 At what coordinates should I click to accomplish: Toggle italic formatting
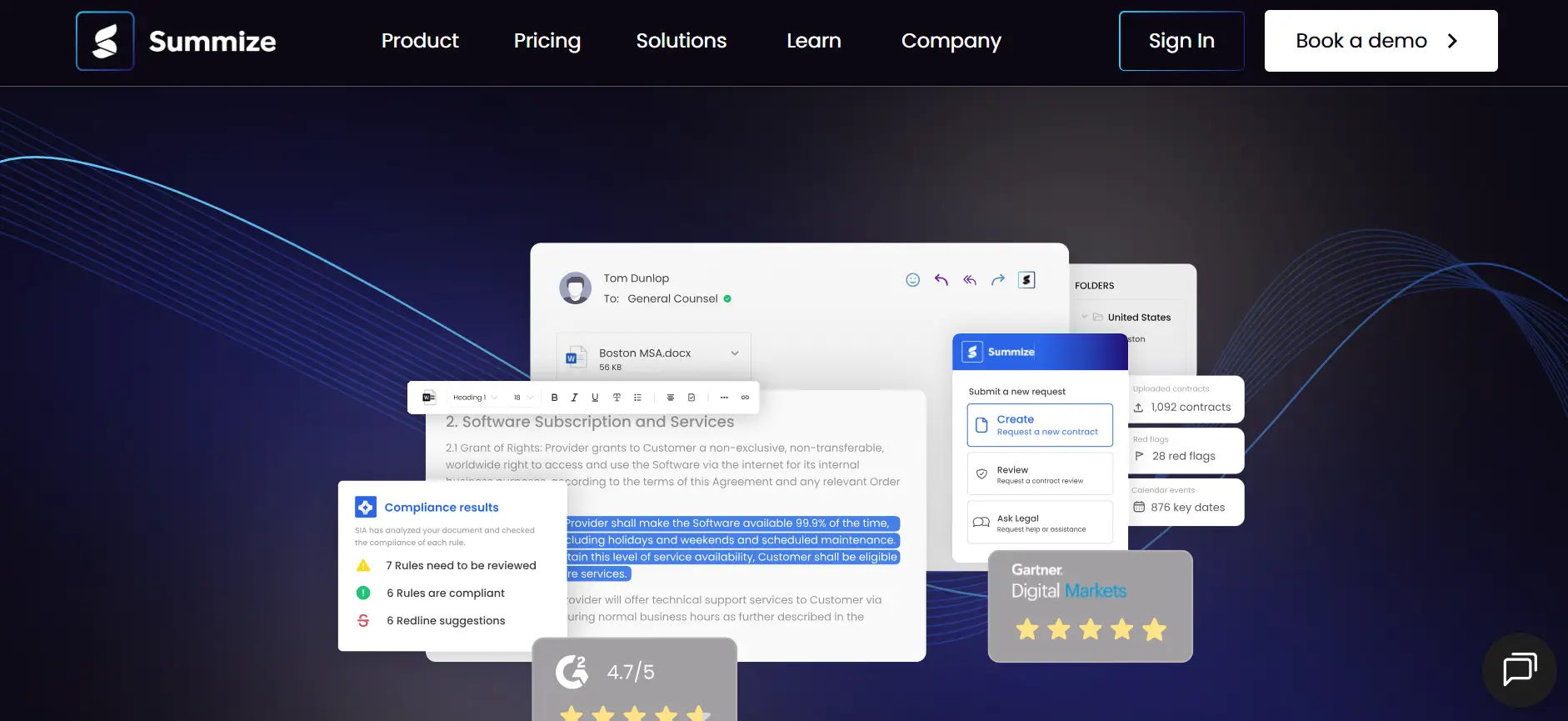tap(574, 398)
